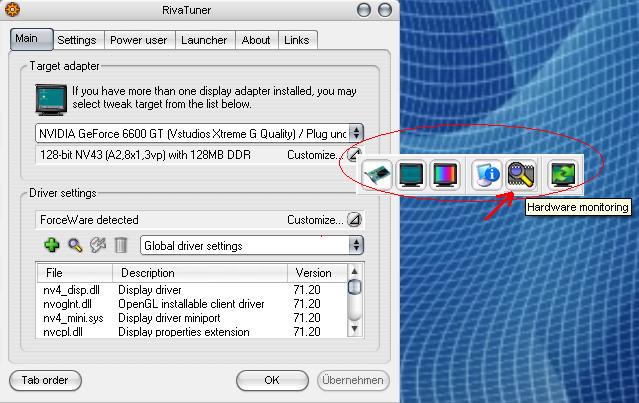Open the color spectrum monitor icon
Viewport: 639px width, 403px height.
(x=445, y=175)
